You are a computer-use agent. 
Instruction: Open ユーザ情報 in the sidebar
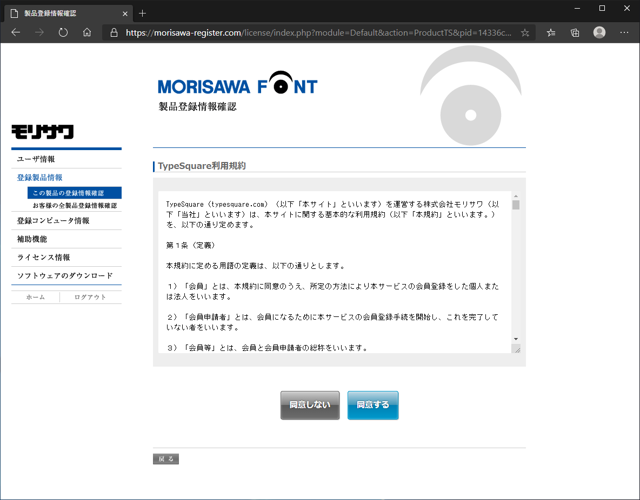[36, 159]
